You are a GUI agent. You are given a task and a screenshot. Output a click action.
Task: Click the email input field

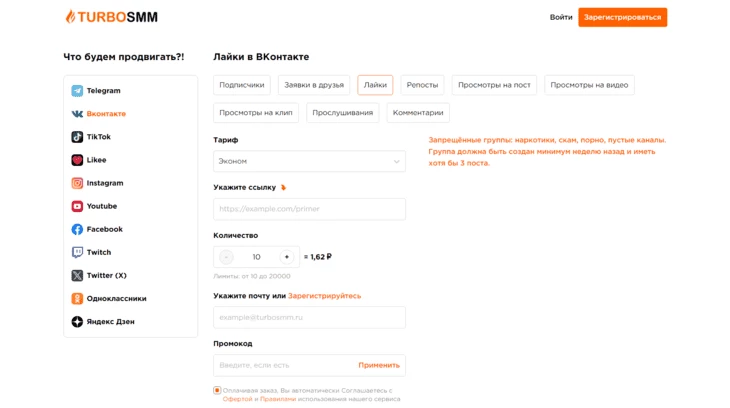309,318
